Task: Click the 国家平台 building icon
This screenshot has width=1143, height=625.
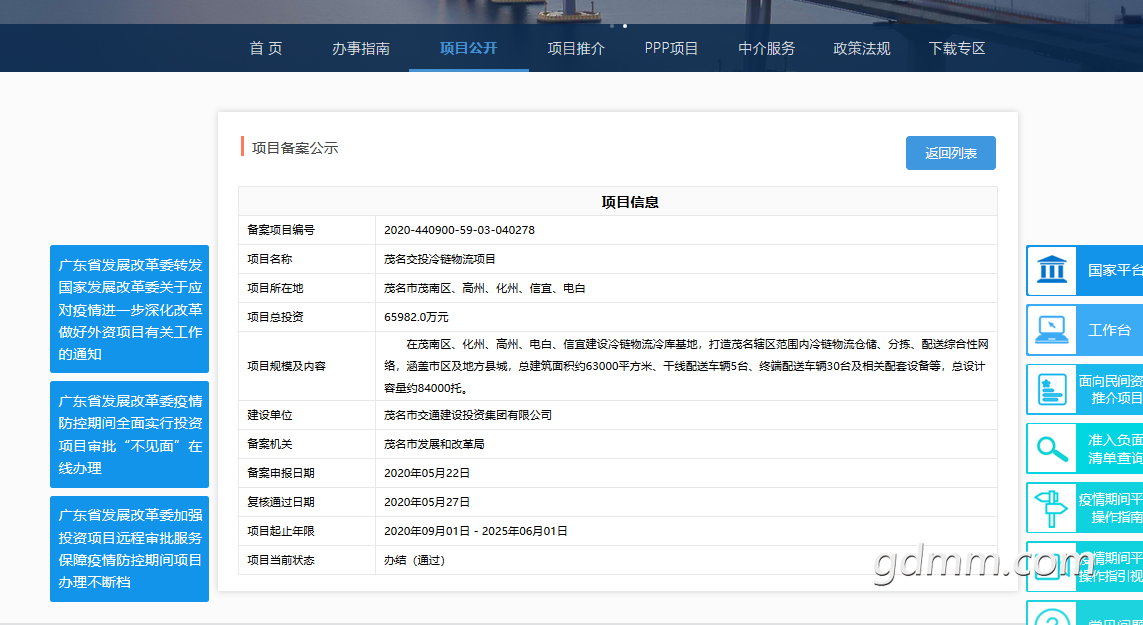Action: 1052,271
